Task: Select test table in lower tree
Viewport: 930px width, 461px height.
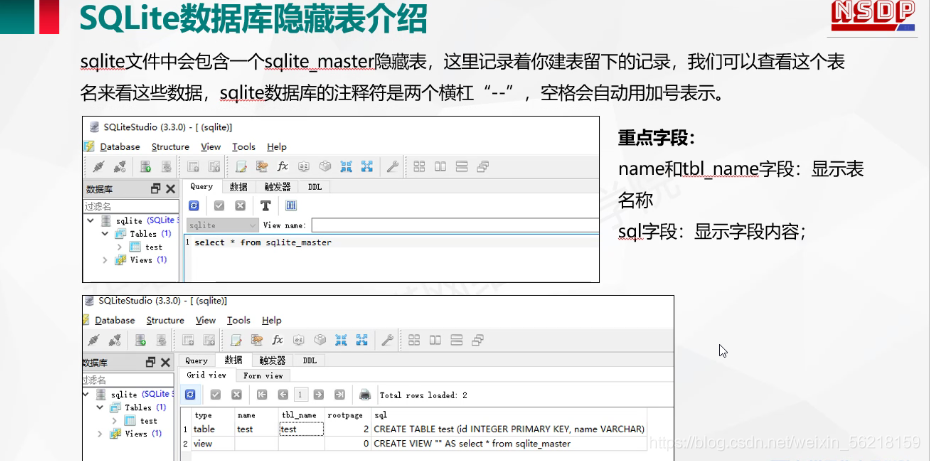Action: pyautogui.click(x=148, y=421)
